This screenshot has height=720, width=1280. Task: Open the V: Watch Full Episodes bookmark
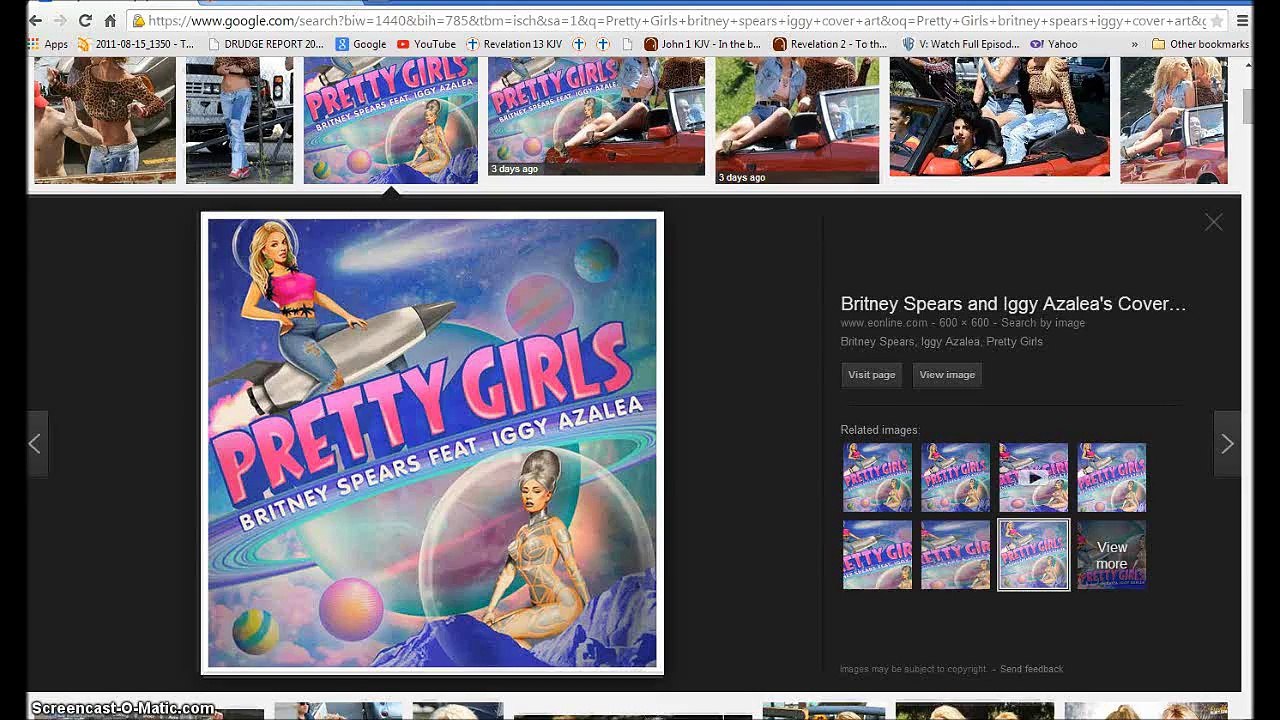tap(961, 44)
